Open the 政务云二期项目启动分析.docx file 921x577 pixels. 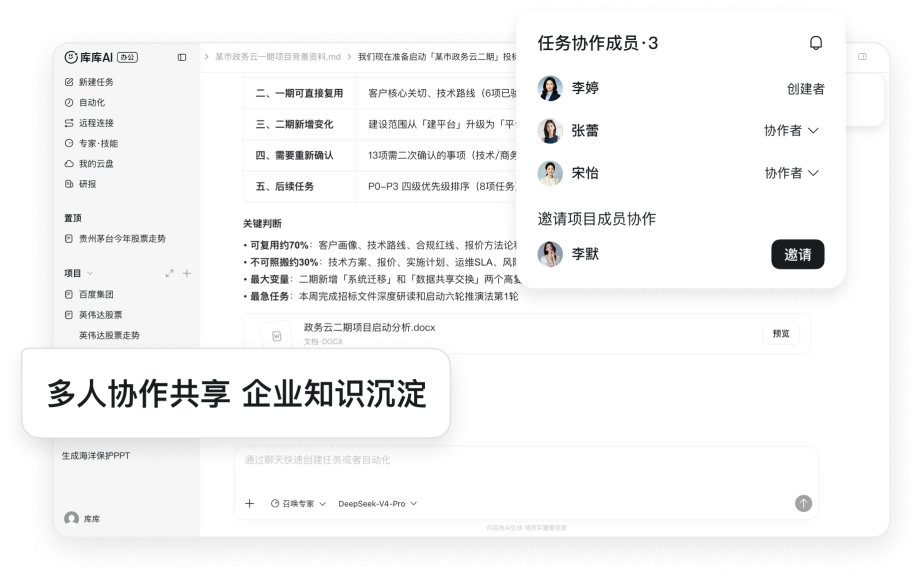(369, 327)
